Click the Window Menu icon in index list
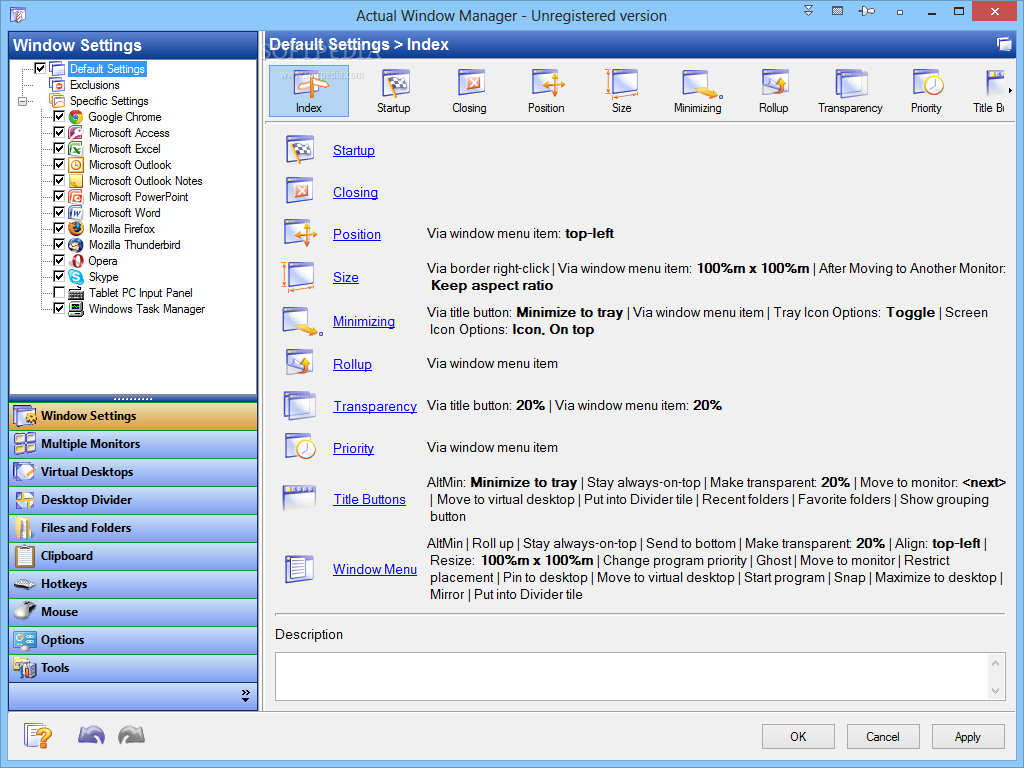The image size is (1024, 768). (299, 569)
